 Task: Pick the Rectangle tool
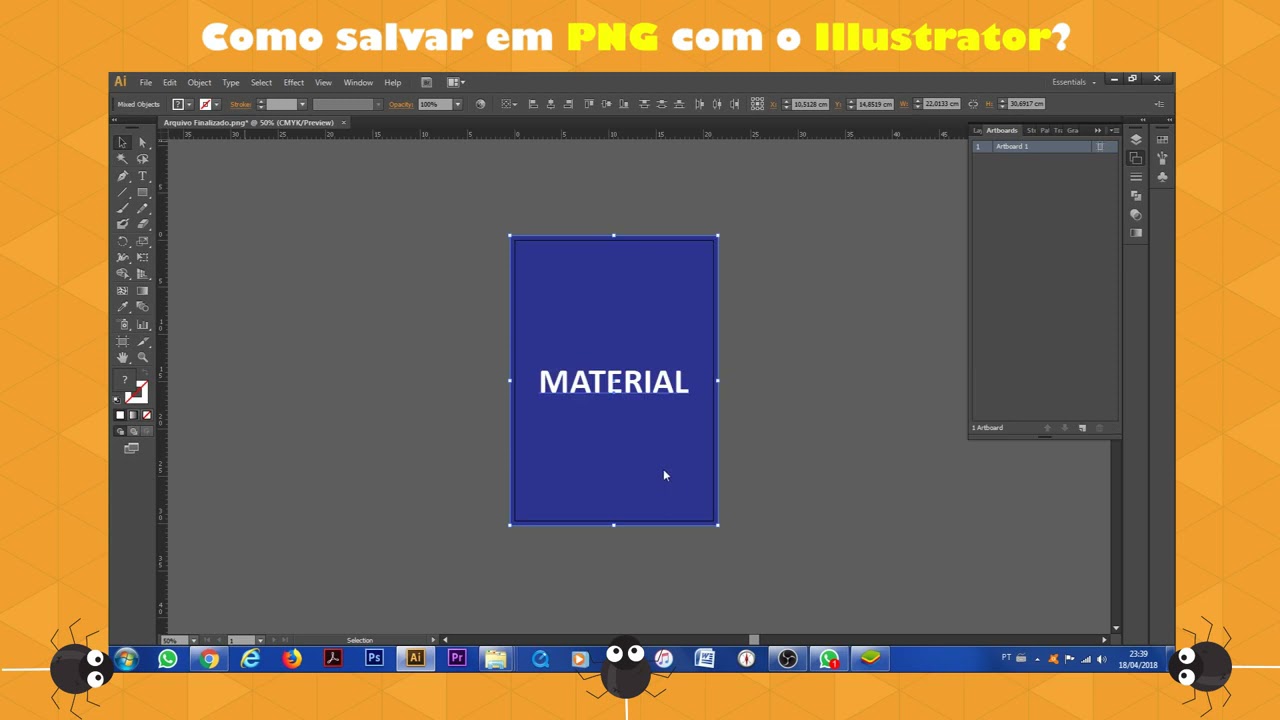click(x=142, y=192)
